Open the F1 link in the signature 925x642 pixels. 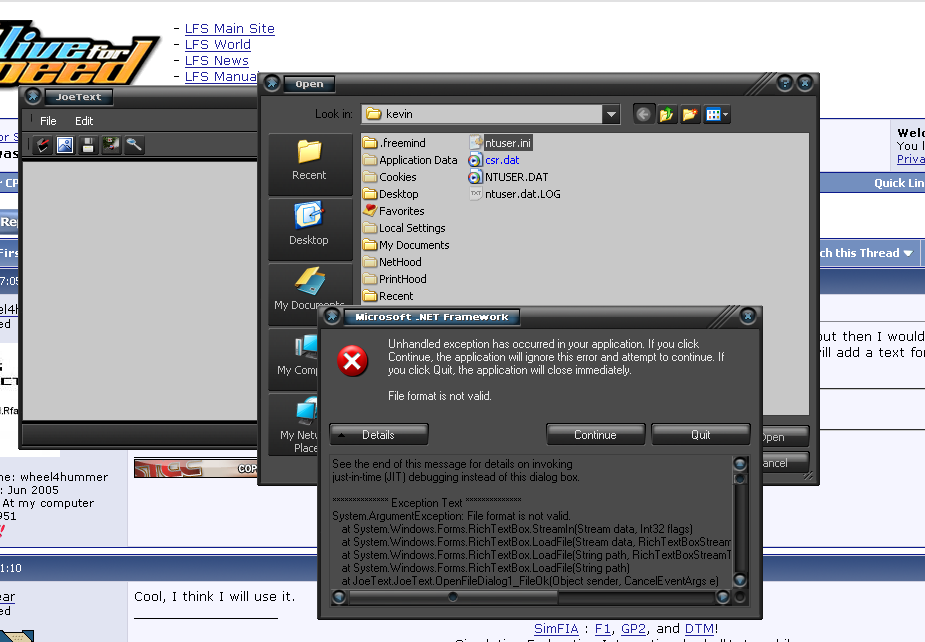[x=602, y=629]
